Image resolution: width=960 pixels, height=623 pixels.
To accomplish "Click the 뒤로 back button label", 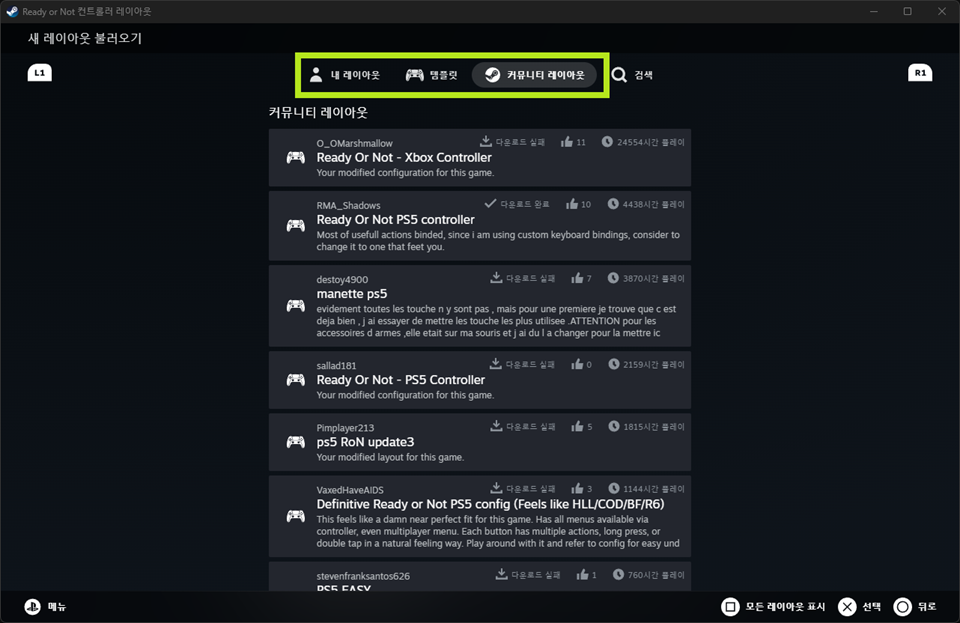I will pos(926,606).
